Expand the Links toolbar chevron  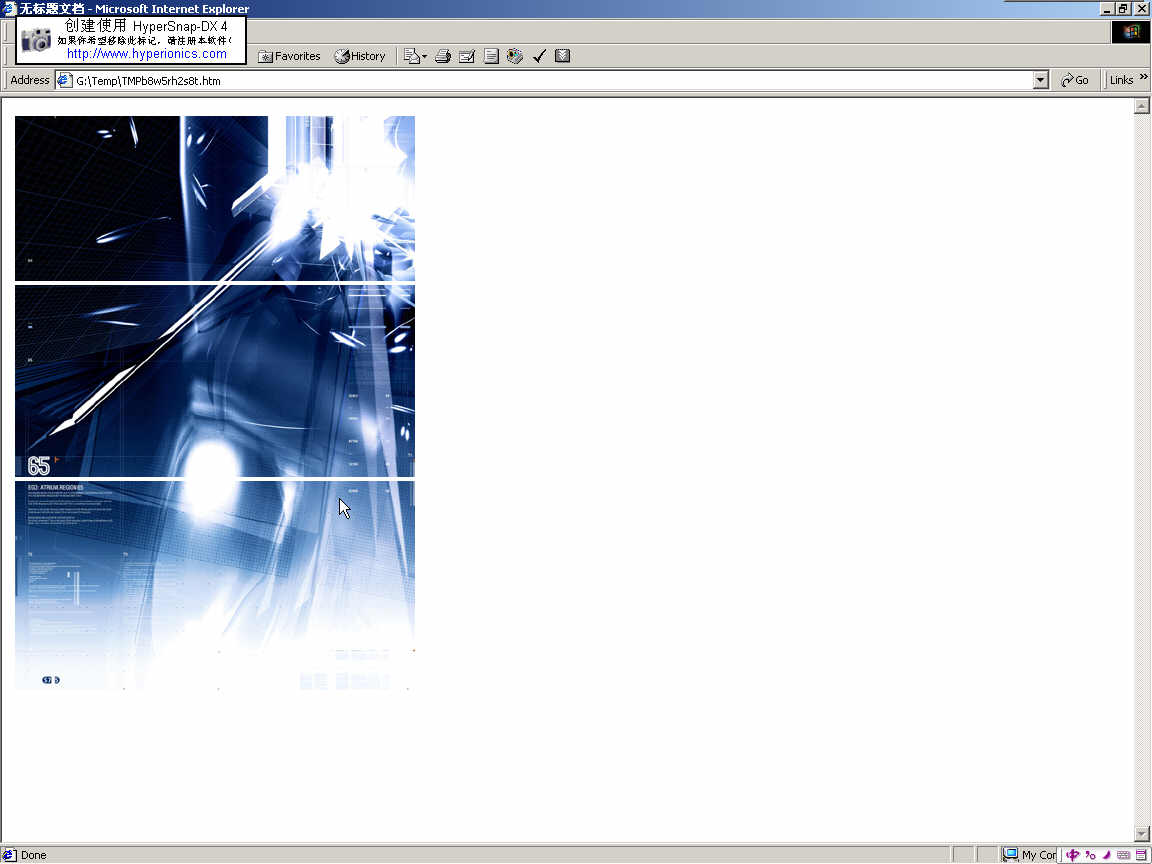click(1142, 78)
